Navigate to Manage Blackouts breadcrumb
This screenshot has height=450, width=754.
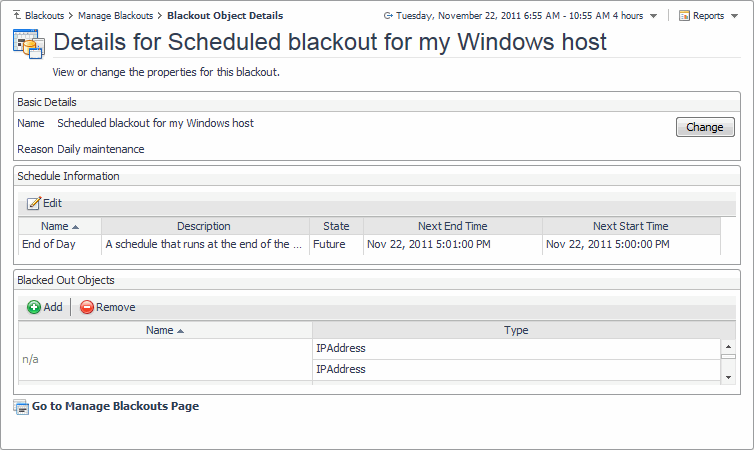click(x=116, y=16)
